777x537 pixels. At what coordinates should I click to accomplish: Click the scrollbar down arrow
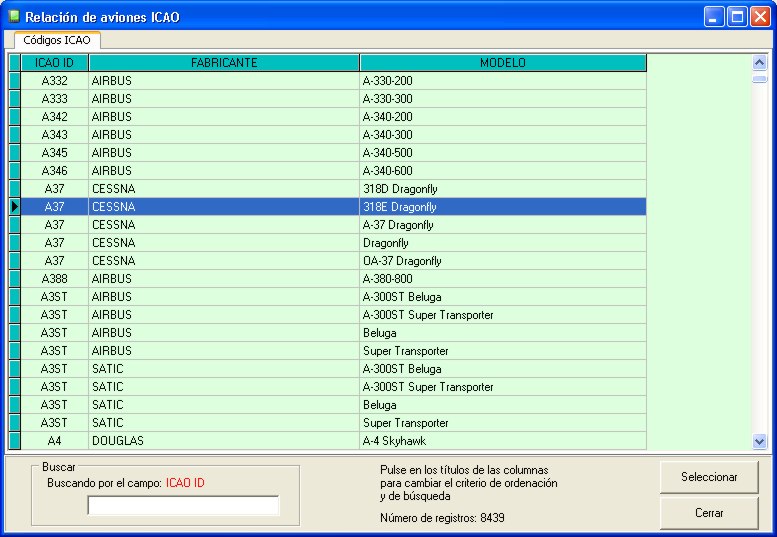pos(759,441)
